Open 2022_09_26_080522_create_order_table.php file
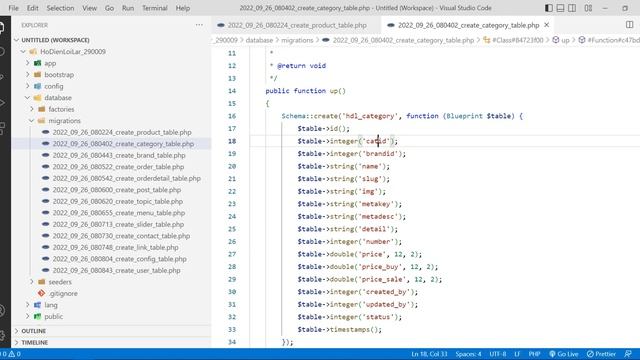 pos(118,167)
